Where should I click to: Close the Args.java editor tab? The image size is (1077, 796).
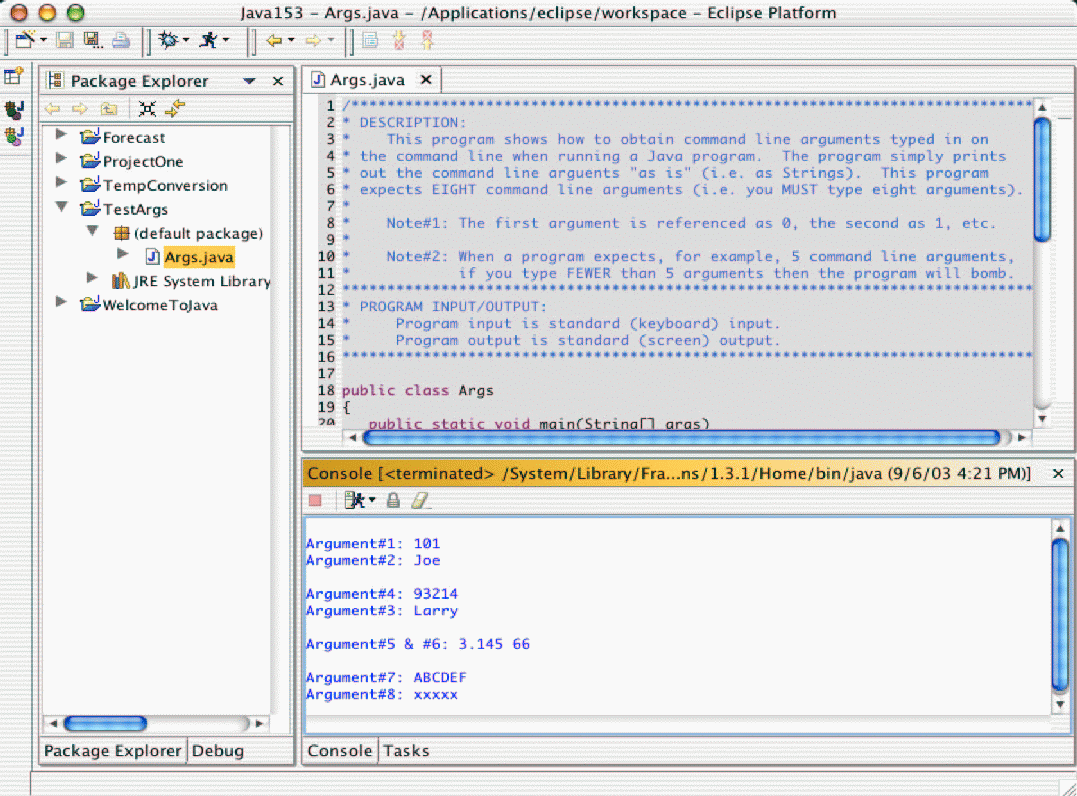(x=425, y=79)
